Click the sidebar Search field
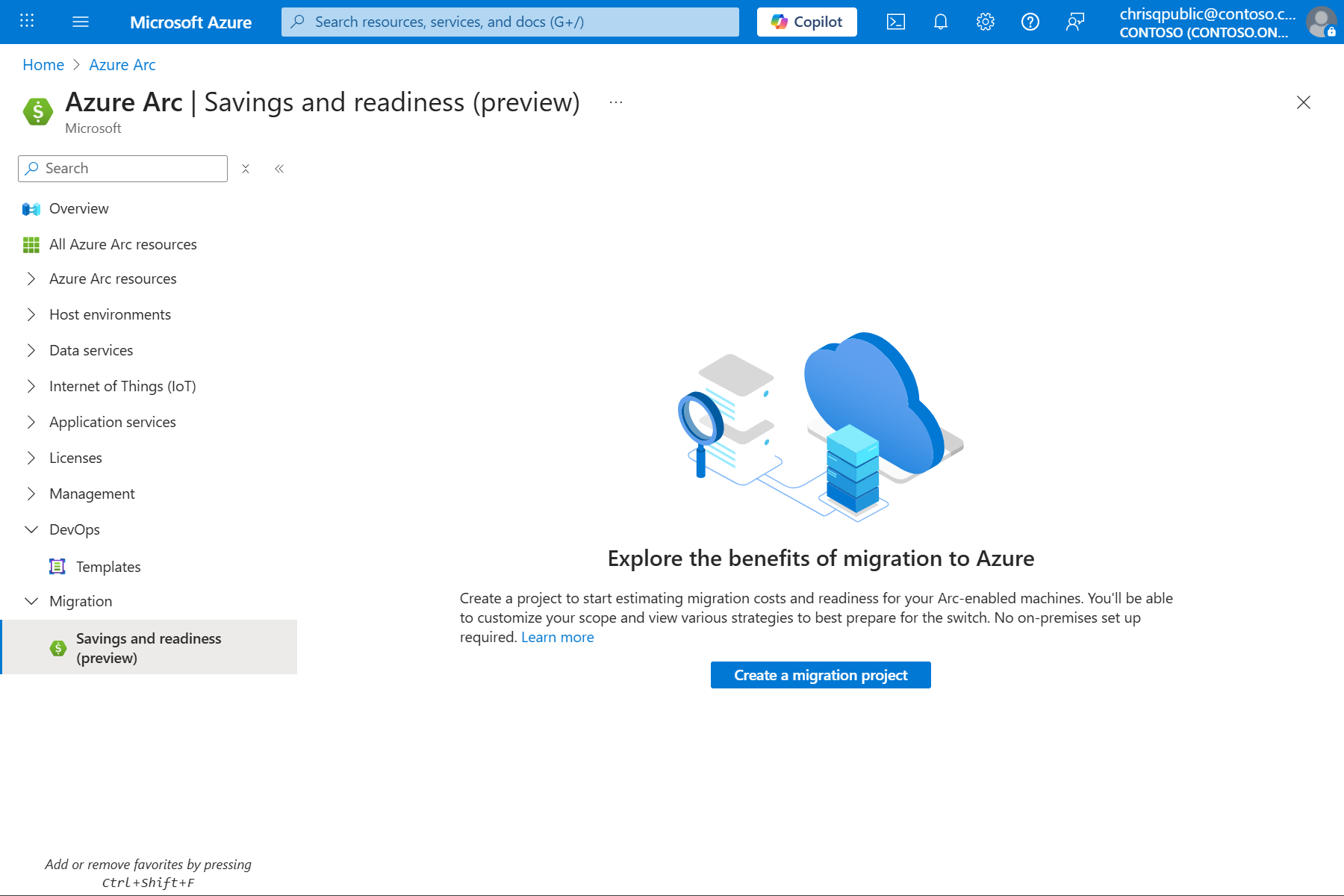Screen dimensions: 1344x896 point(122,168)
